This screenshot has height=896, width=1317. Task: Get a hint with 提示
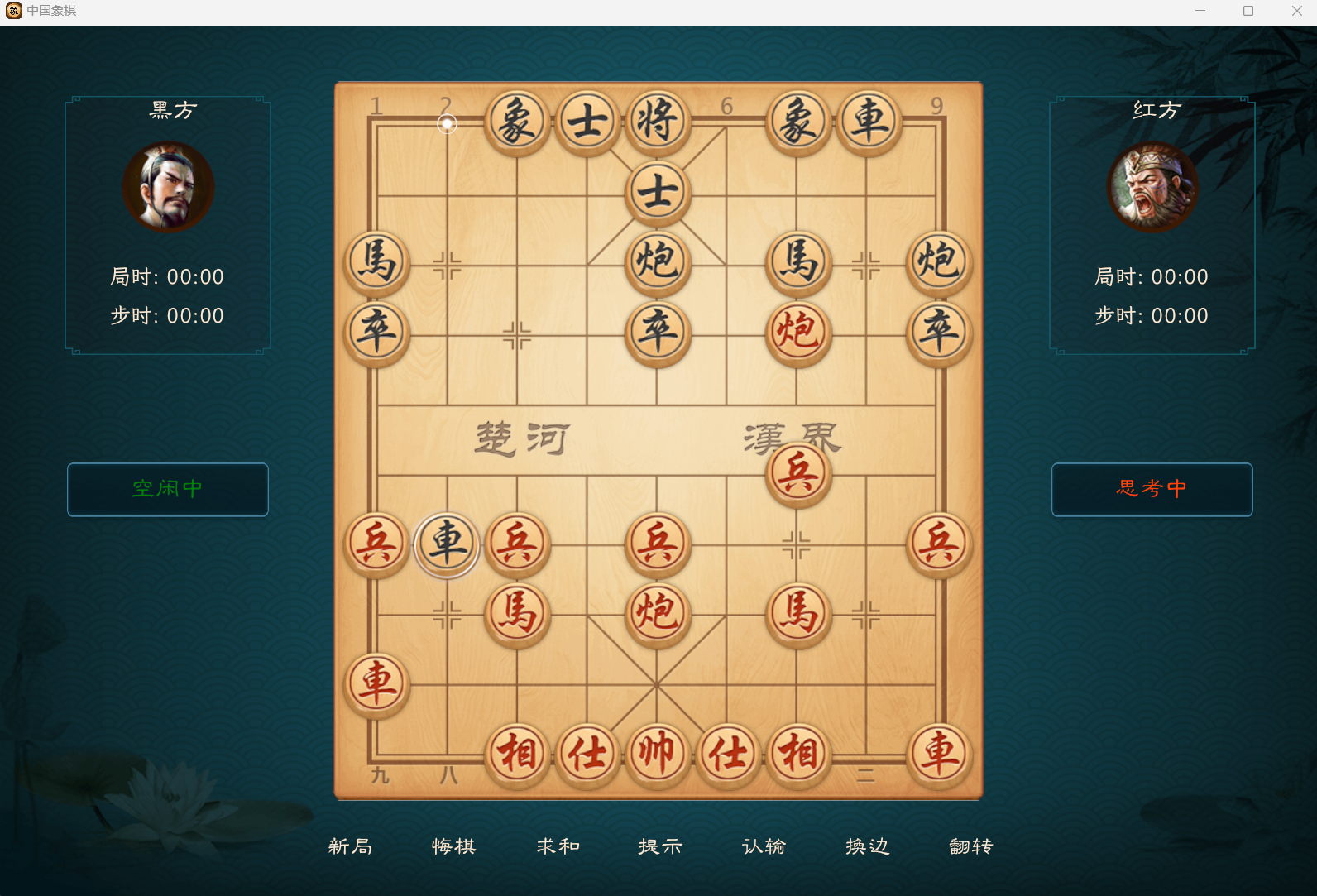[660, 846]
